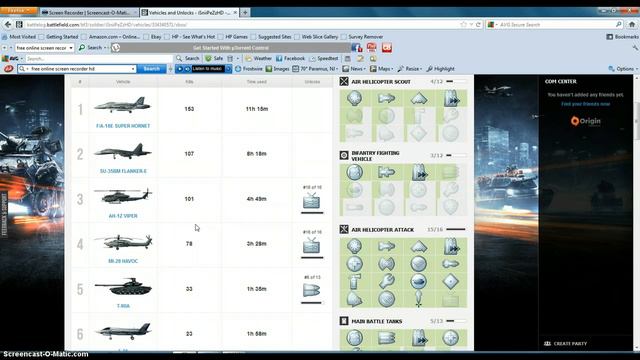The width and height of the screenshot is (640, 360).
Task: Open the Options dropdown in the toolbar
Action: 623,69
